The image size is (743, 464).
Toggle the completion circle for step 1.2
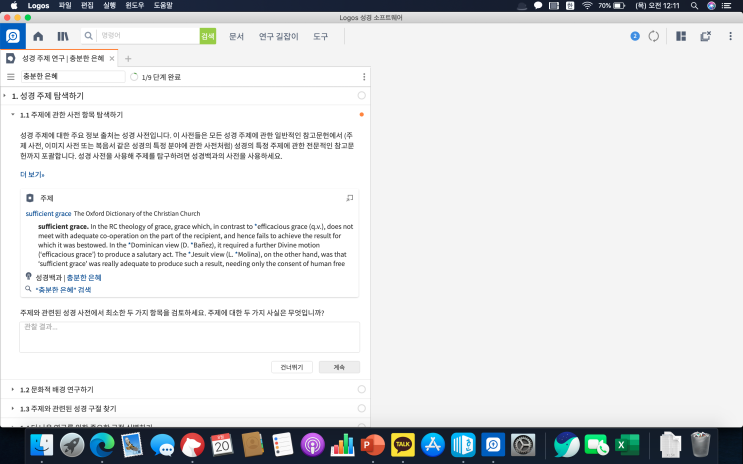click(362, 389)
